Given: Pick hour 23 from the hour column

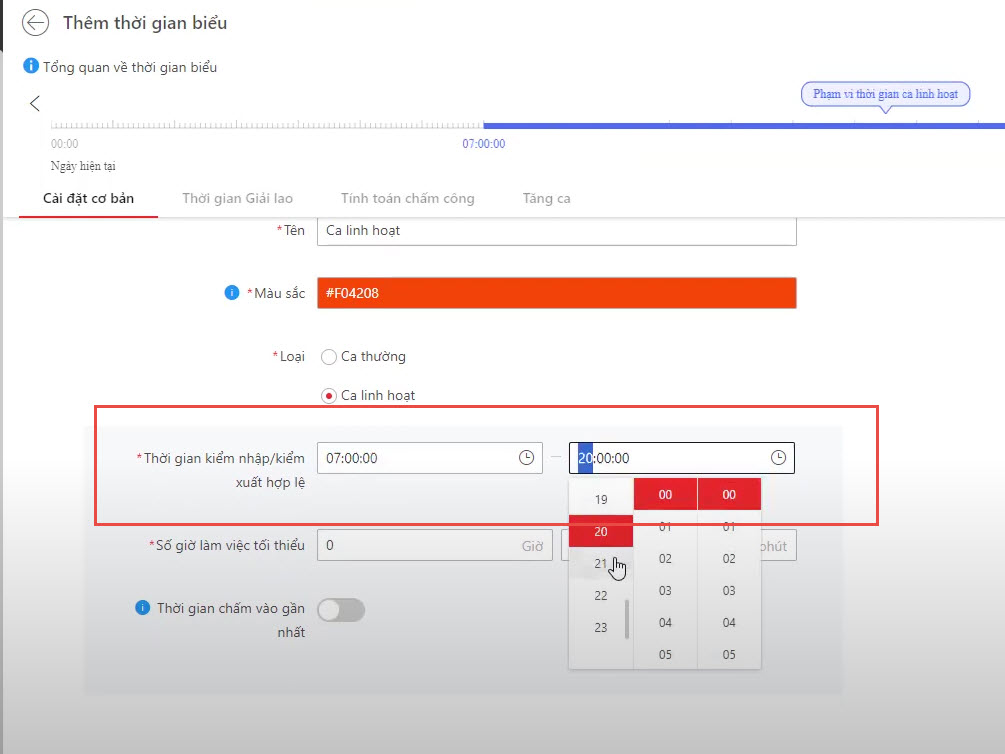Looking at the screenshot, I should point(601,628).
